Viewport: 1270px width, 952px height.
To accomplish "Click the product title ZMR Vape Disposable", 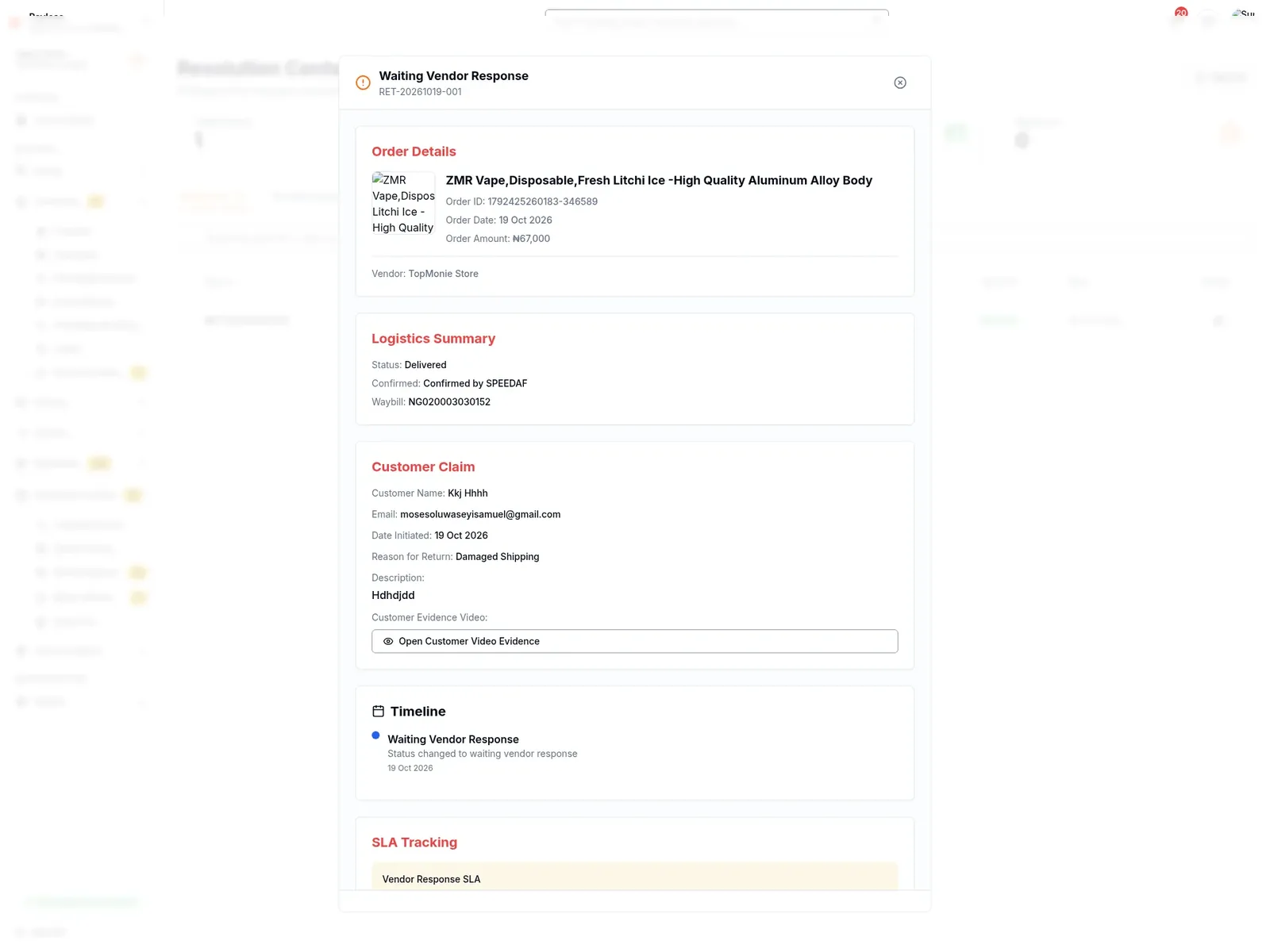I will pos(659,180).
